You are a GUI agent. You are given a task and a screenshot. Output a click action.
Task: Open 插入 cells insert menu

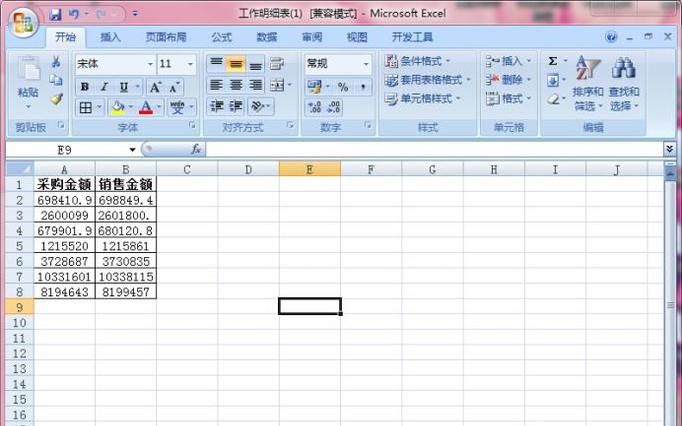click(508, 61)
